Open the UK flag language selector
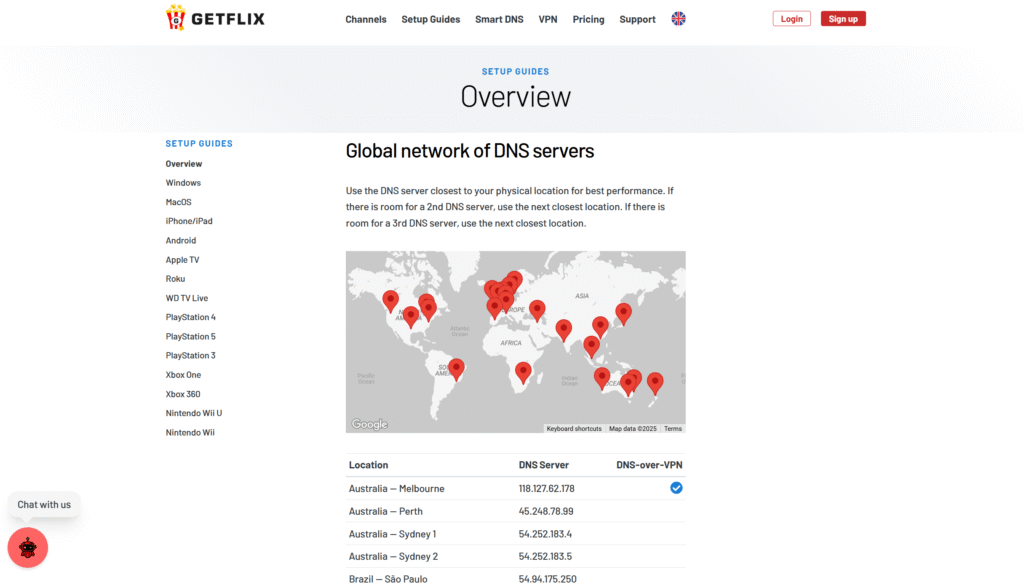 click(x=679, y=19)
